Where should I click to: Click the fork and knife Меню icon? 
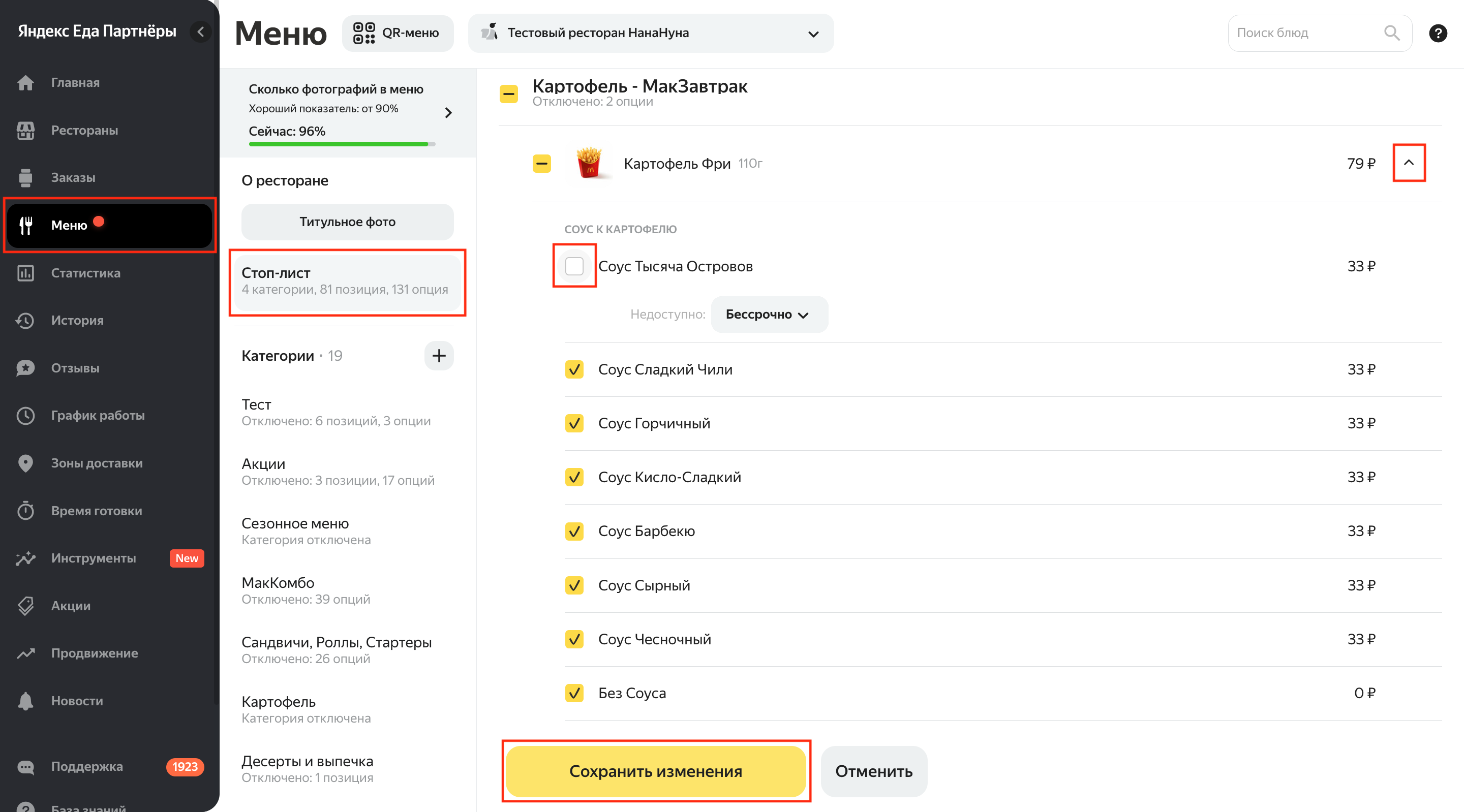[25, 226]
